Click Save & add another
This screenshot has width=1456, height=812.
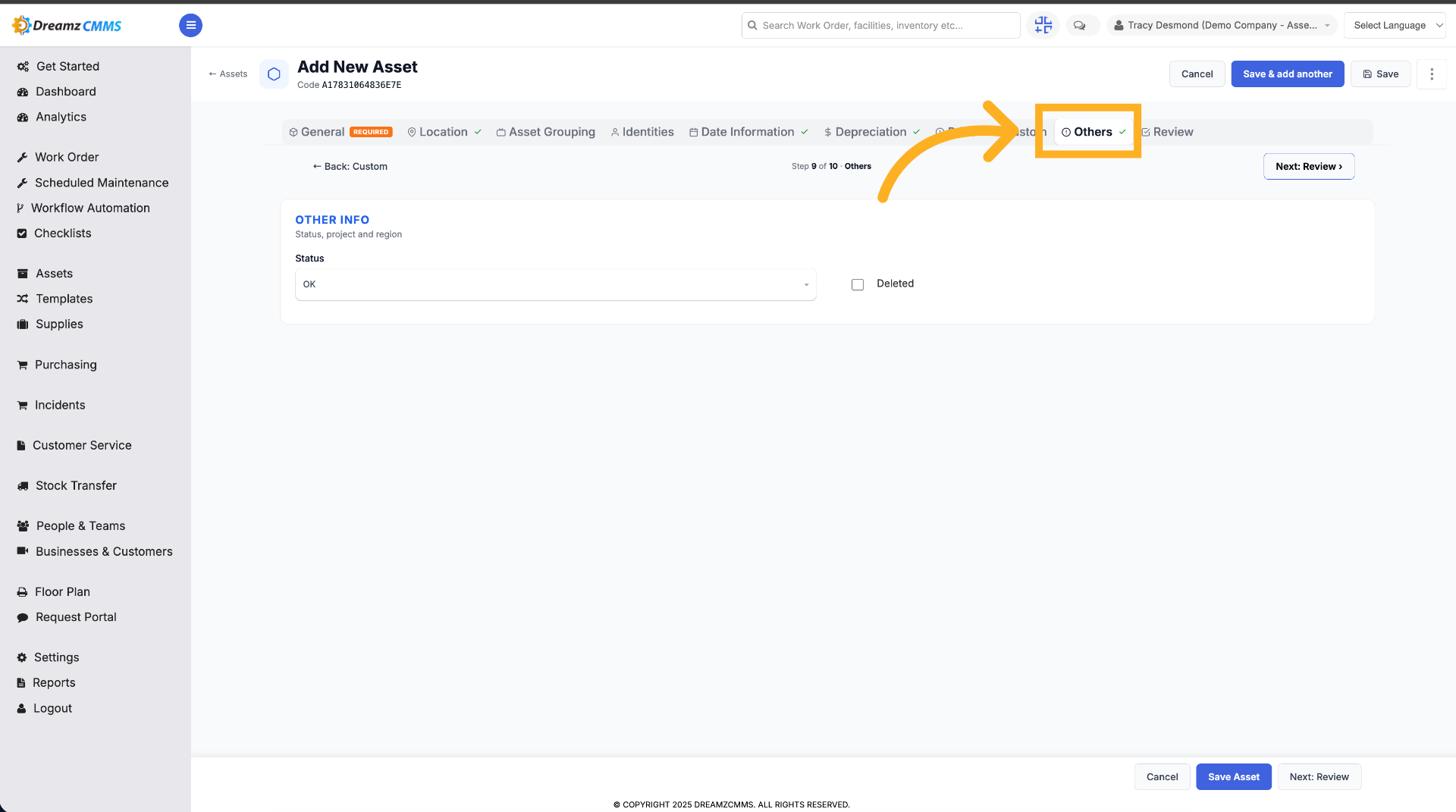(x=1287, y=74)
